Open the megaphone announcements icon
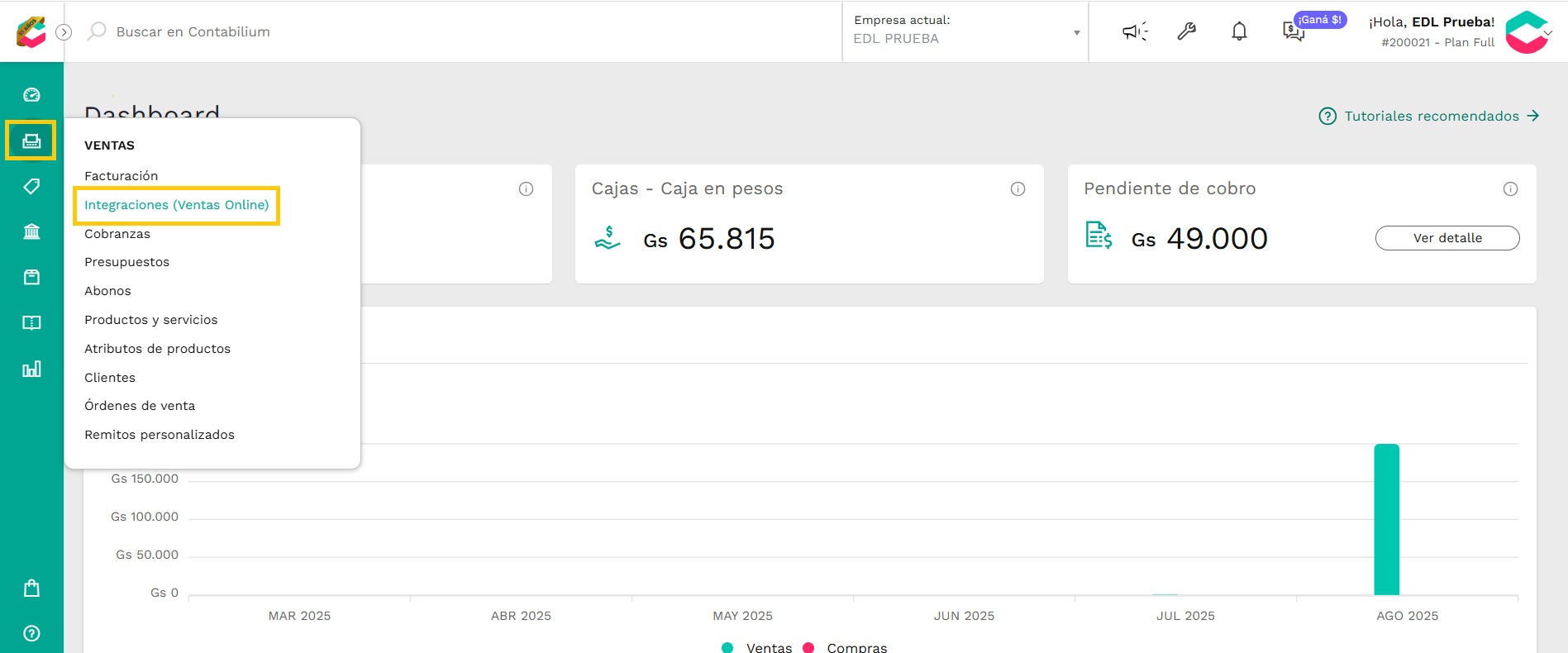Screen dimensions: 1568x653 point(1135,31)
